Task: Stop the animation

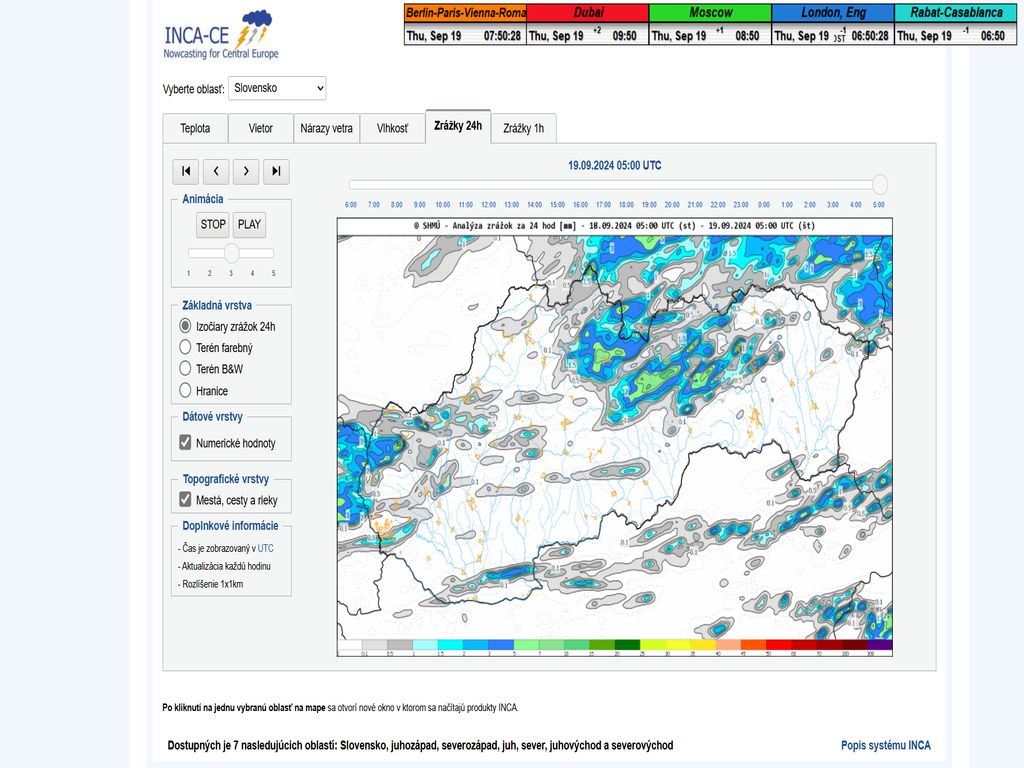Action: [x=213, y=224]
